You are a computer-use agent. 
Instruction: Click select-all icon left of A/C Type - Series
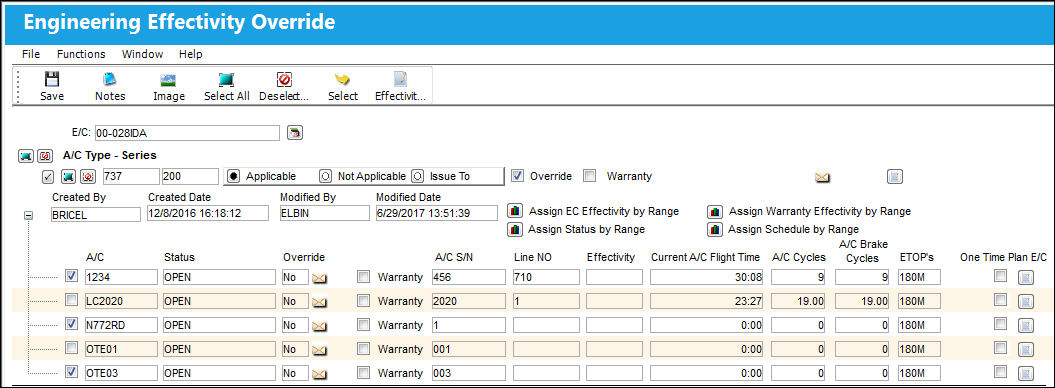25,156
